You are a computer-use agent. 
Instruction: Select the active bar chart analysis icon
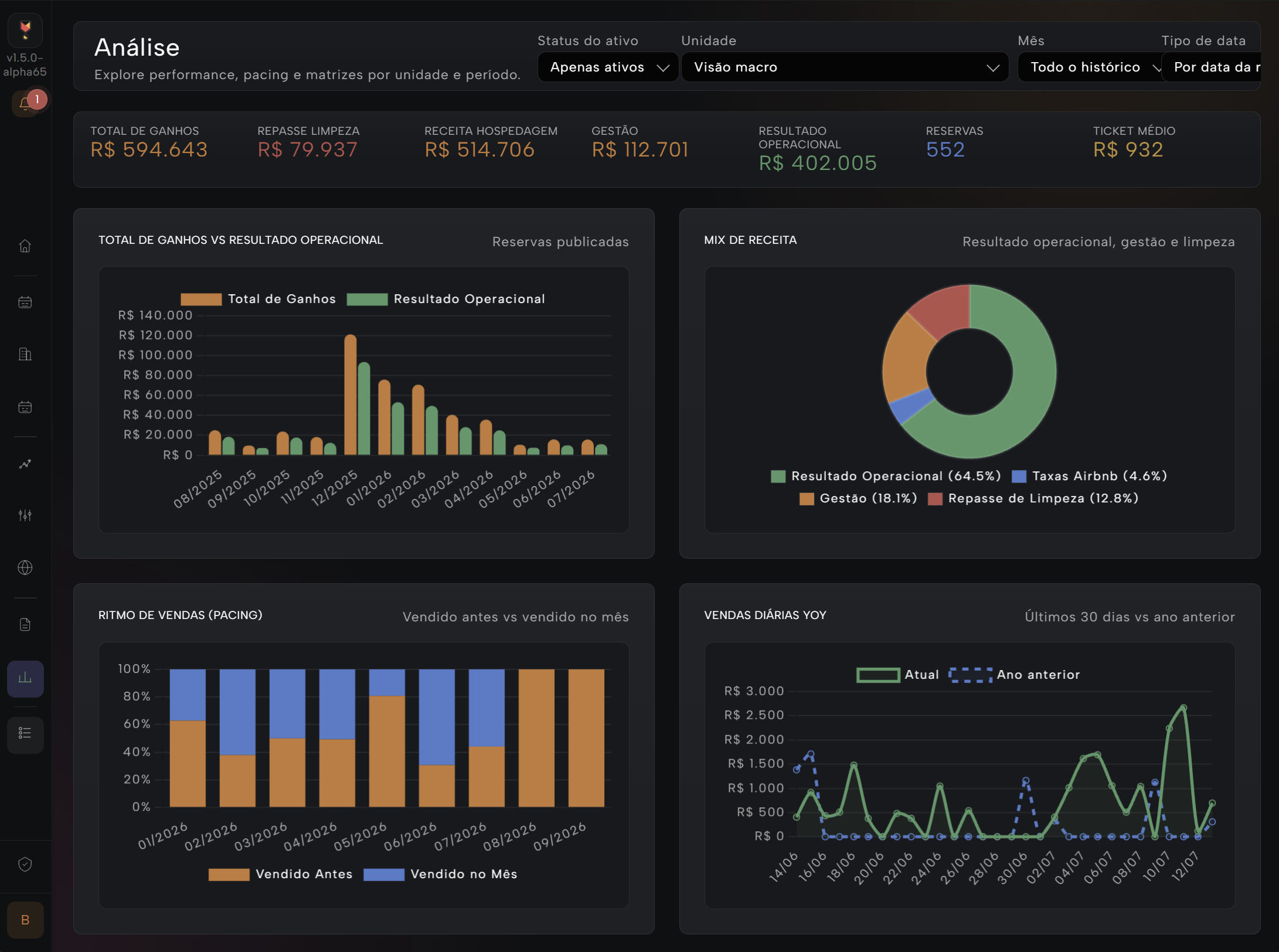pyautogui.click(x=25, y=678)
